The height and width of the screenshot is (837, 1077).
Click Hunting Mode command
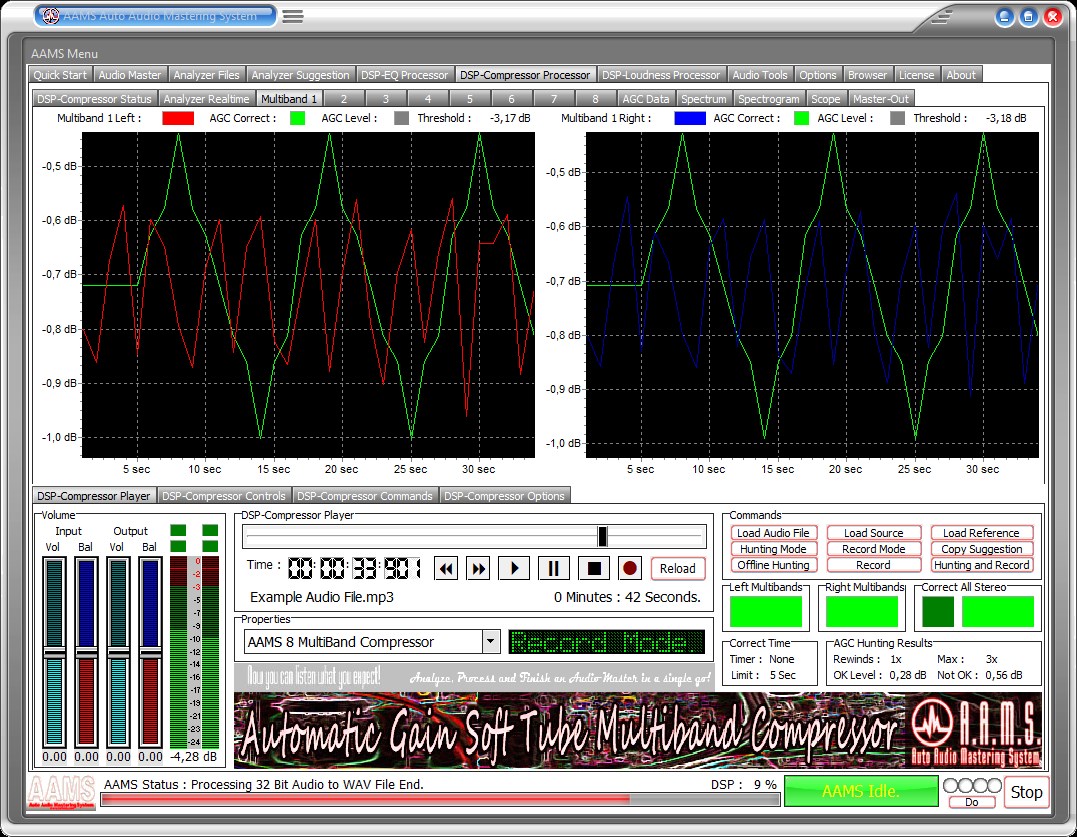[x=773, y=549]
